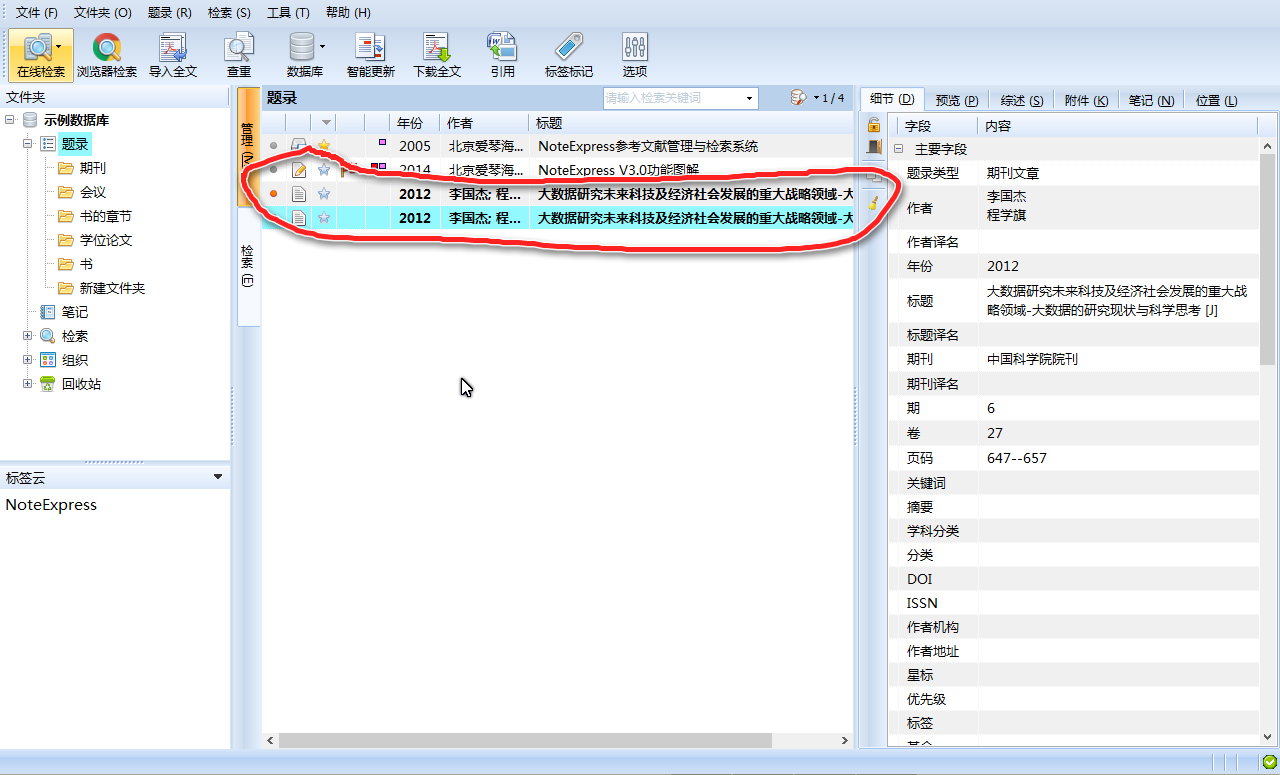Click the database filter icon next to 1/4

[x=798, y=97]
